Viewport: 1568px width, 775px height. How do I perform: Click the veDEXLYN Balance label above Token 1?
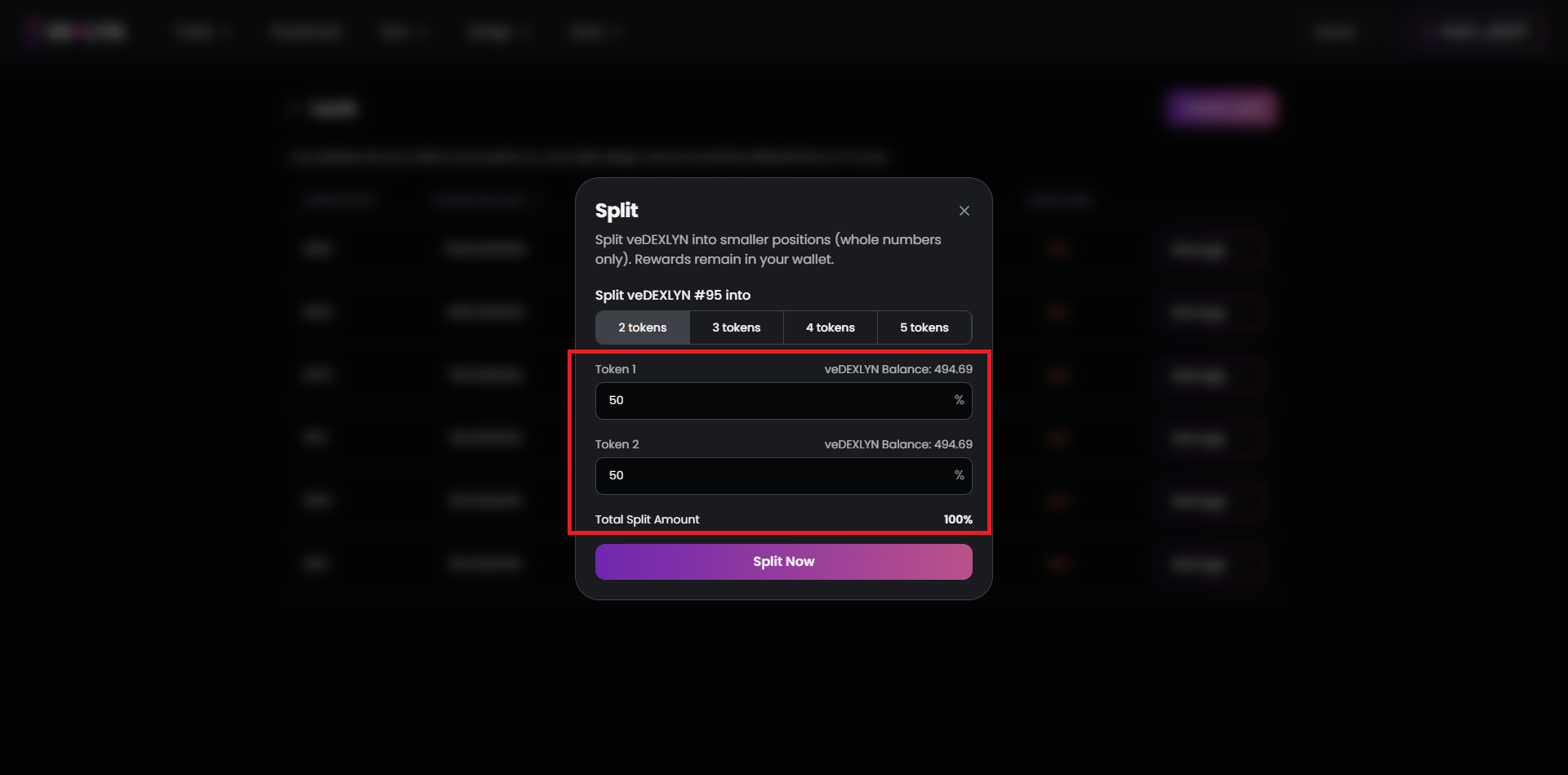click(x=898, y=369)
